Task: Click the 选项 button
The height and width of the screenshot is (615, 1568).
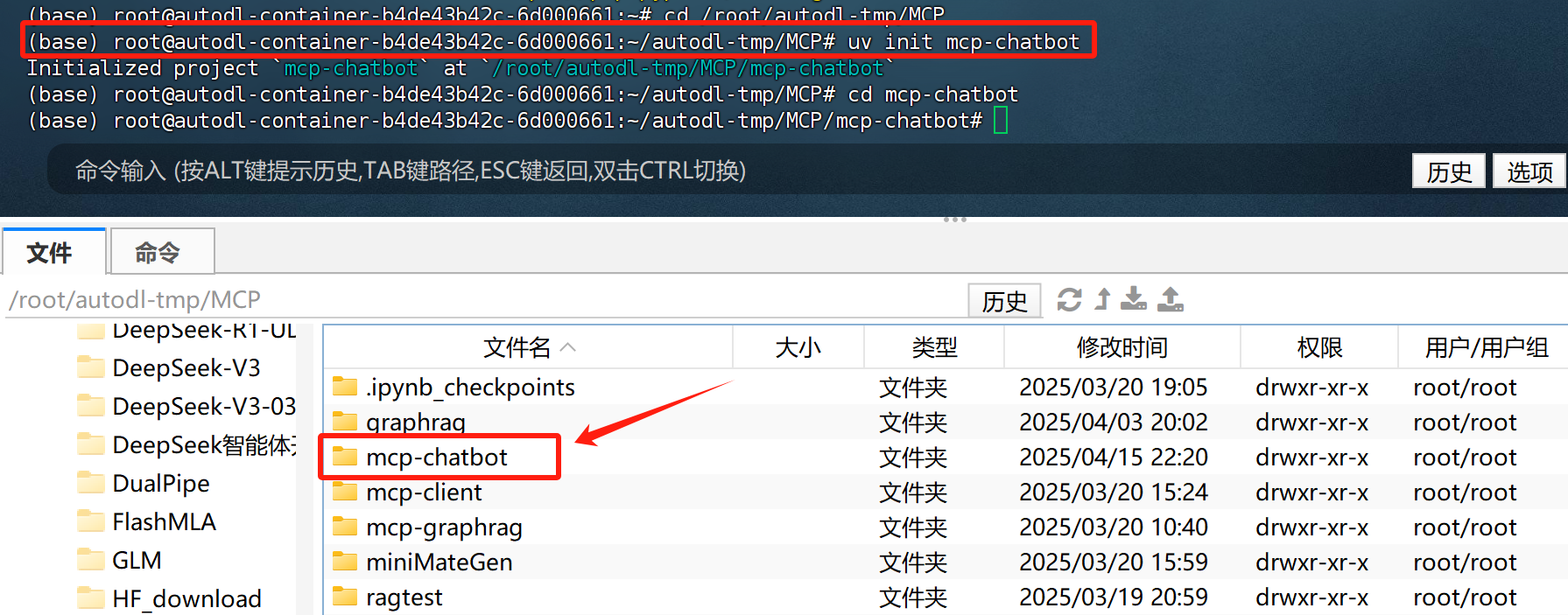Action: click(x=1529, y=171)
